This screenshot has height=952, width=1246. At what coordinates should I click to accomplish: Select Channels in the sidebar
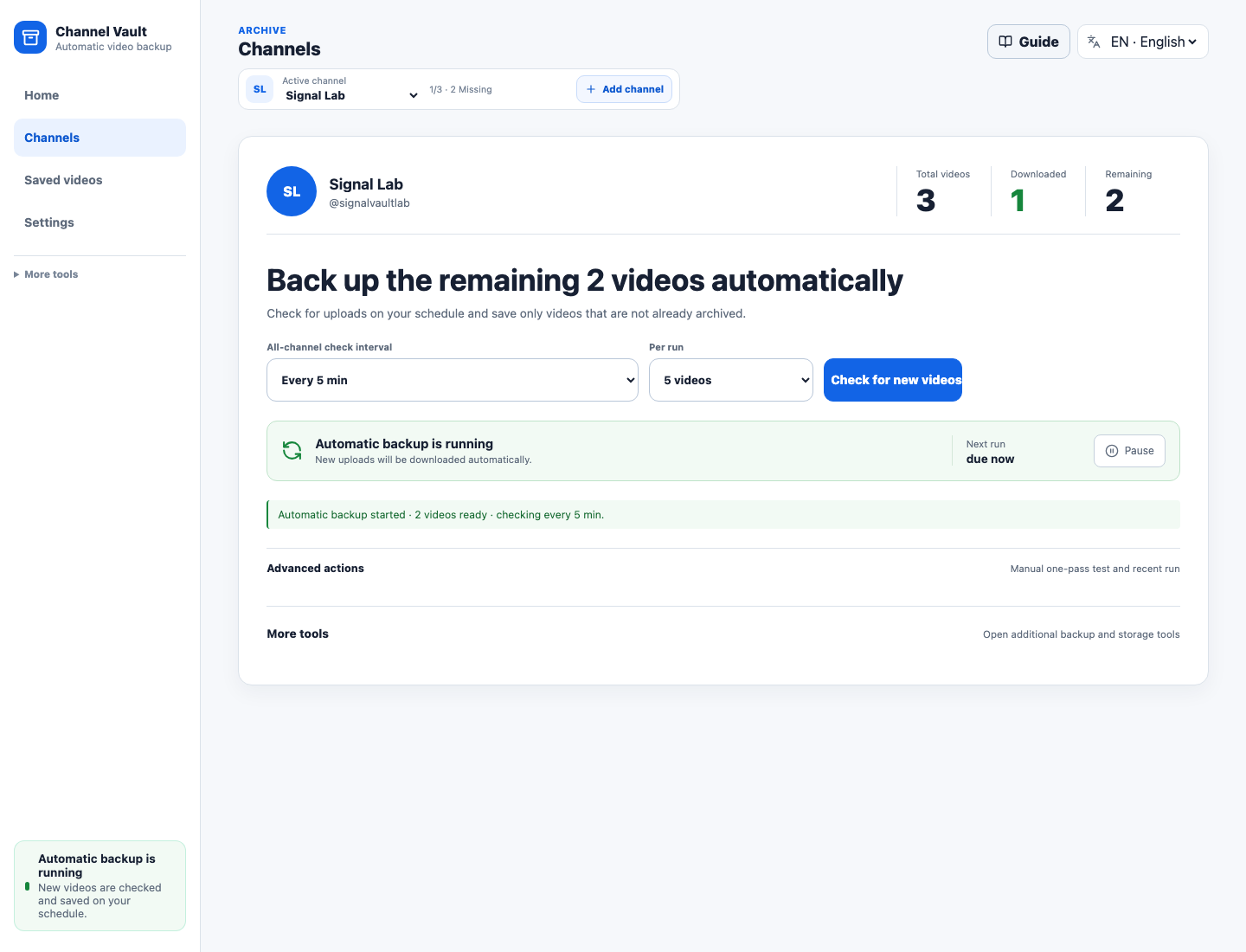pyautogui.click(x=100, y=138)
